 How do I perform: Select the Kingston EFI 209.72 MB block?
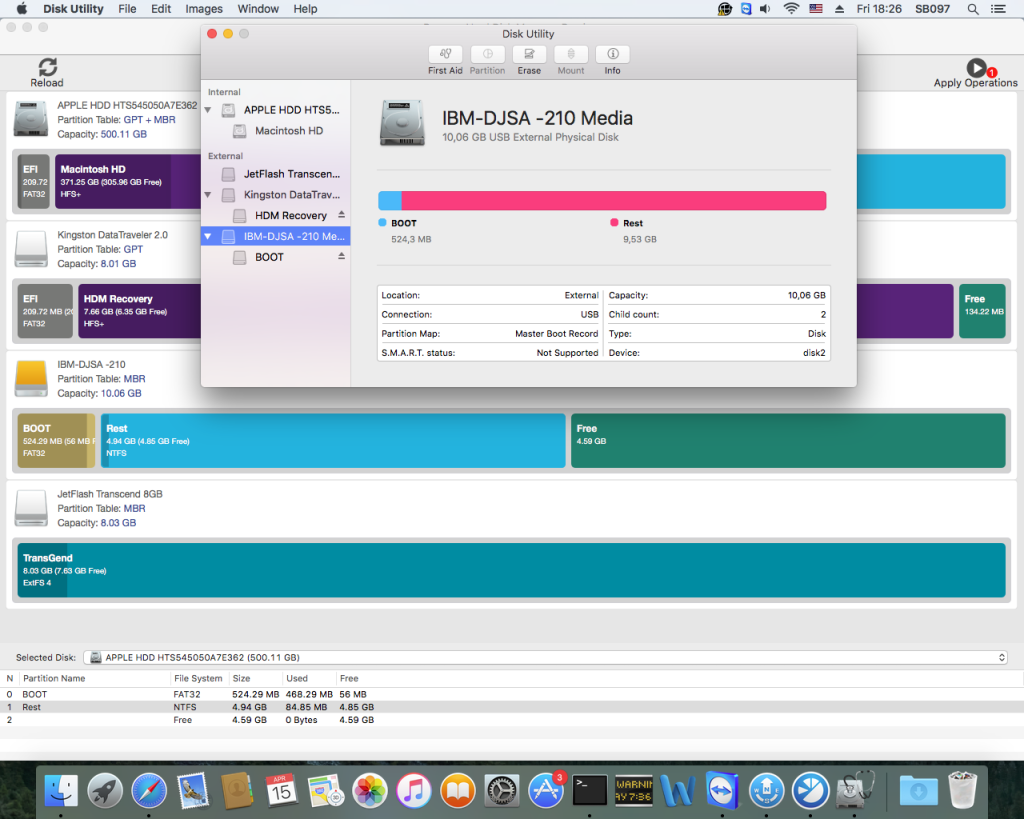point(45,311)
